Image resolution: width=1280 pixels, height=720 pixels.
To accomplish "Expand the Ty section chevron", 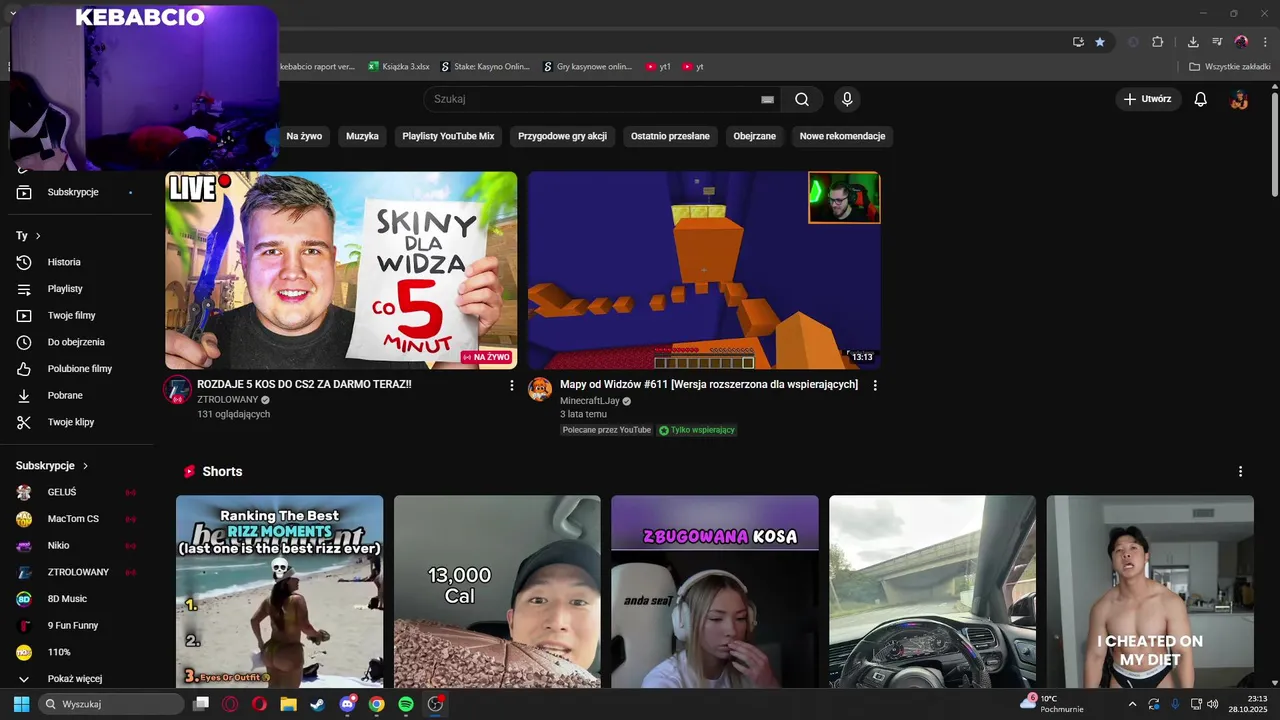I will (38, 236).
